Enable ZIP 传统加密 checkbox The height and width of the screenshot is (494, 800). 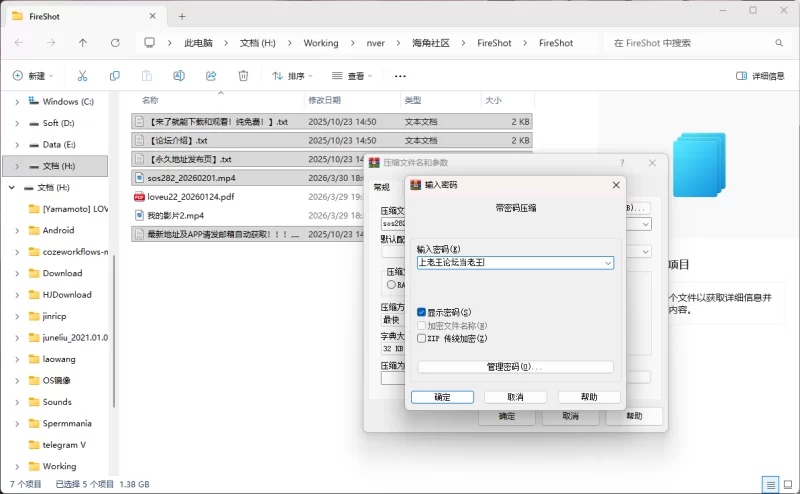pyautogui.click(x=422, y=338)
